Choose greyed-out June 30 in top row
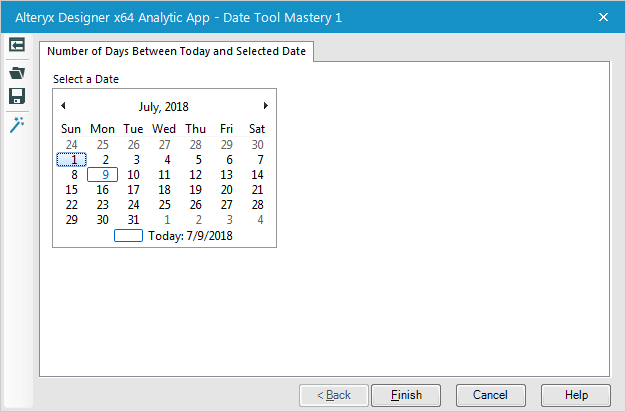Image resolution: width=626 pixels, height=412 pixels. (x=257, y=145)
